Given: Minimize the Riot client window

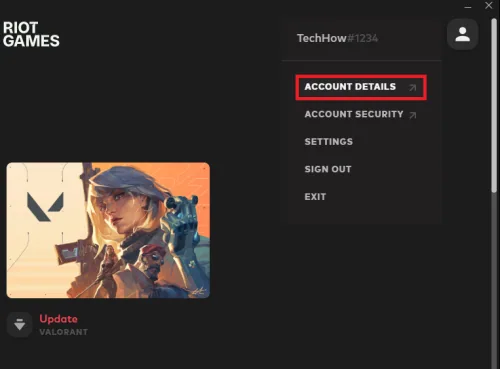Looking at the screenshot, I should coord(468,6).
